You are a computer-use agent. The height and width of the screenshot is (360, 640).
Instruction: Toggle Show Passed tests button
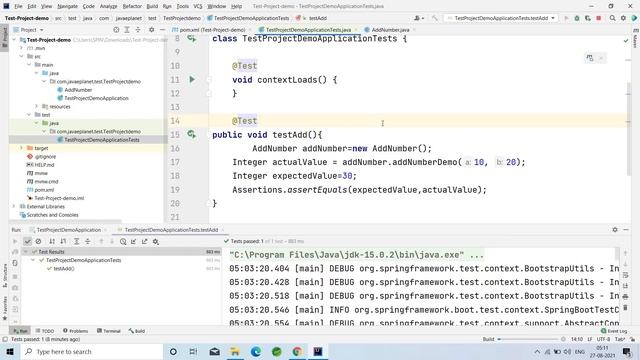click(x=27, y=242)
